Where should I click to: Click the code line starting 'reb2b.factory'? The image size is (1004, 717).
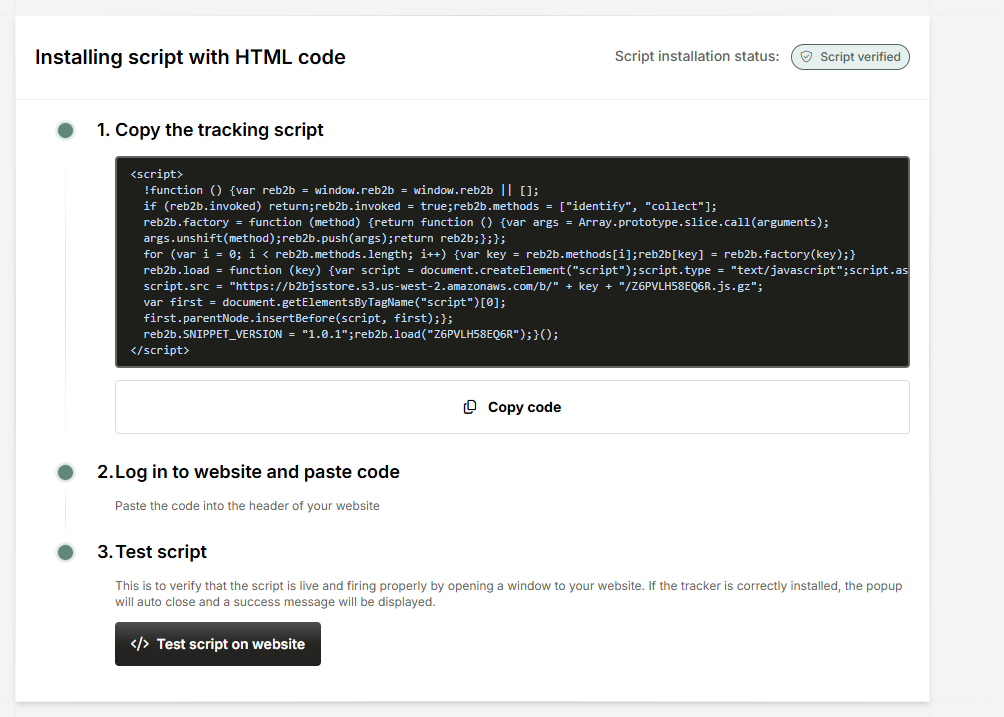pos(486,222)
